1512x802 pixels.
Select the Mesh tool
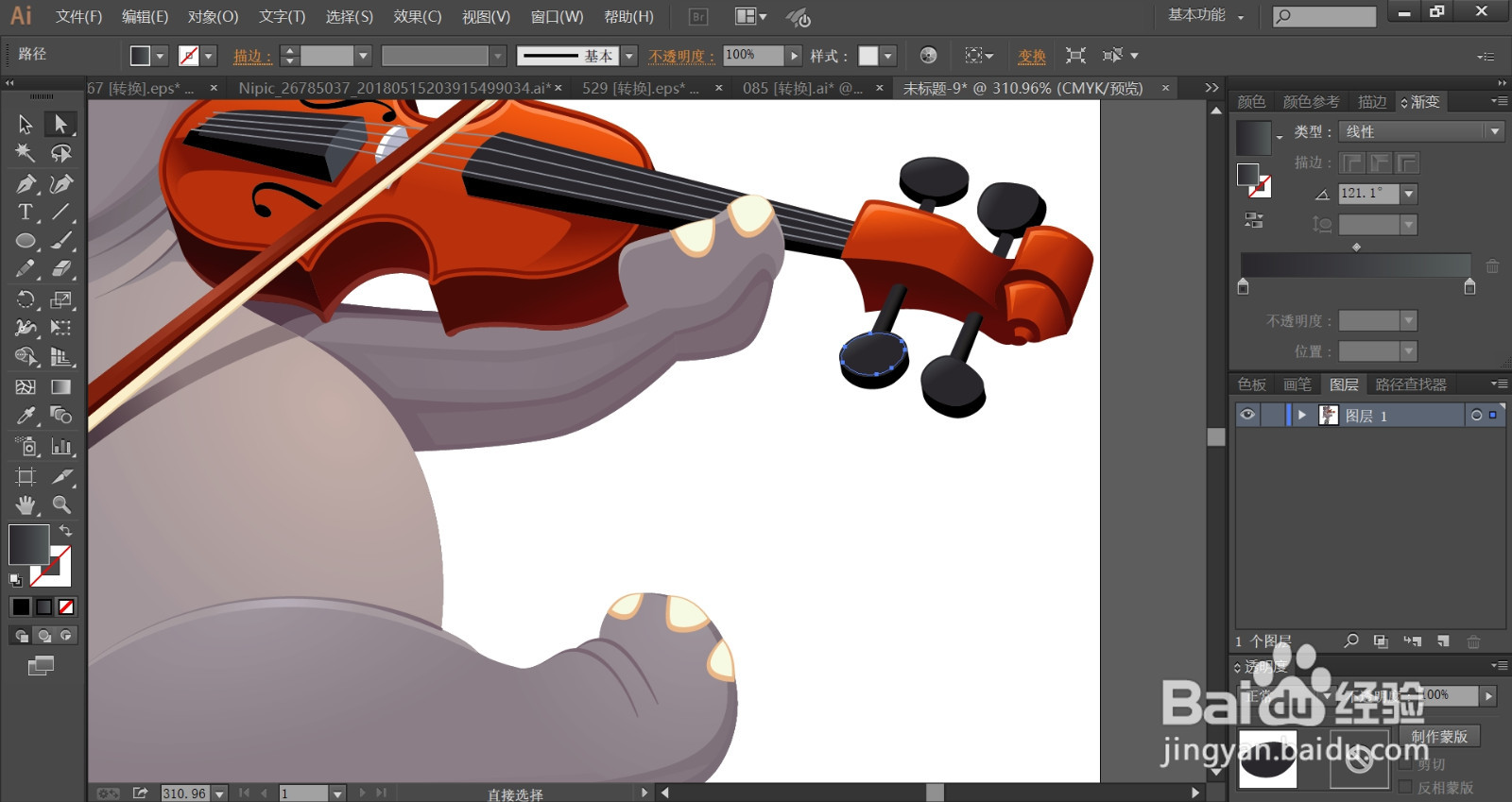click(26, 386)
